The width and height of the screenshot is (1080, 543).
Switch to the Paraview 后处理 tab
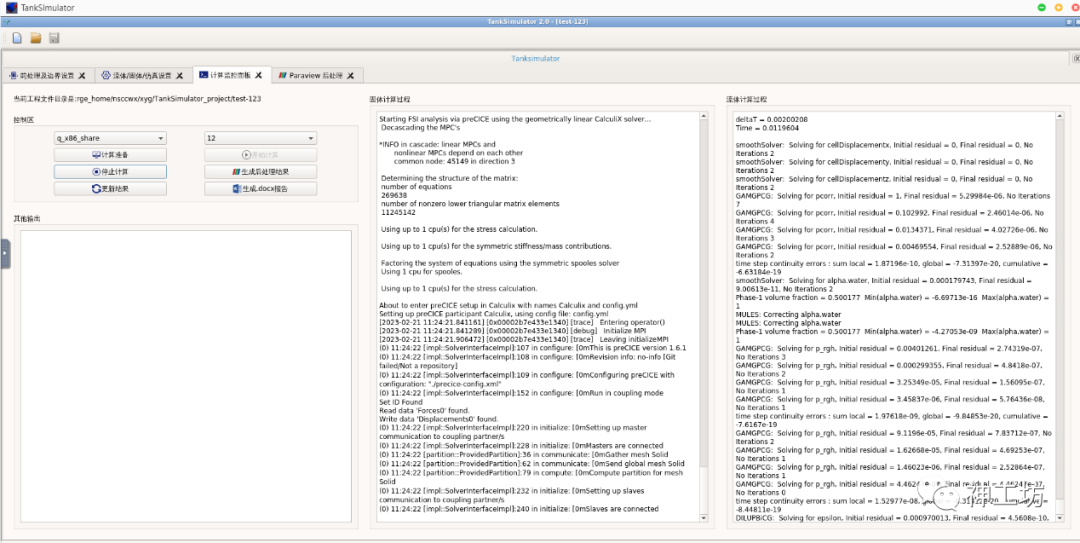click(x=310, y=75)
